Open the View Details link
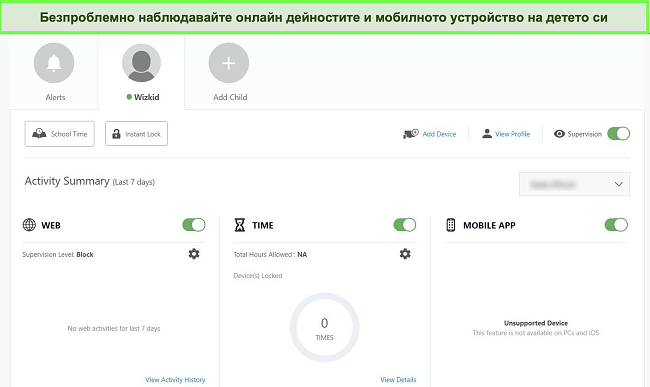Screen dimensions: 650x387 tap(398, 380)
